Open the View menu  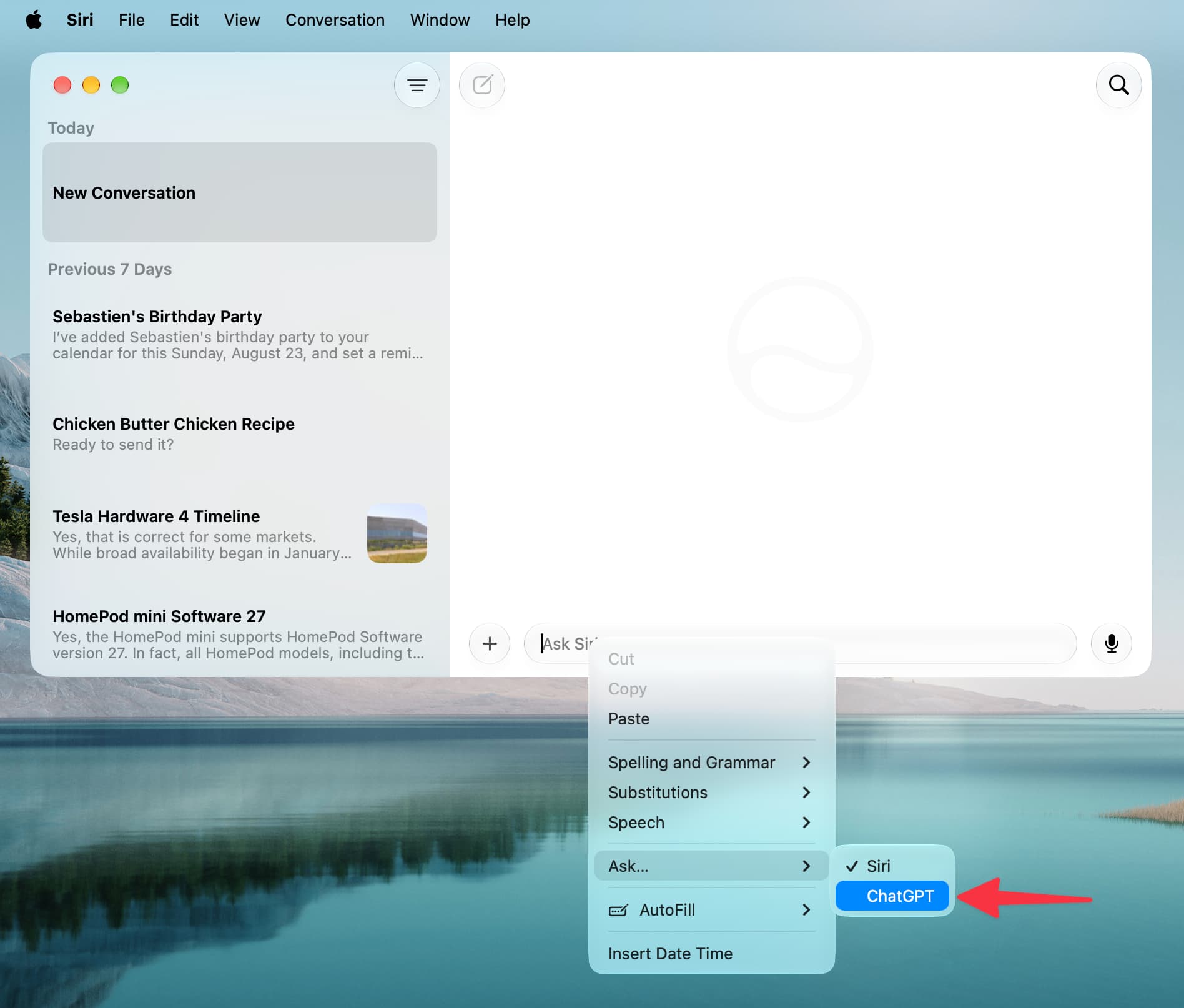[242, 20]
